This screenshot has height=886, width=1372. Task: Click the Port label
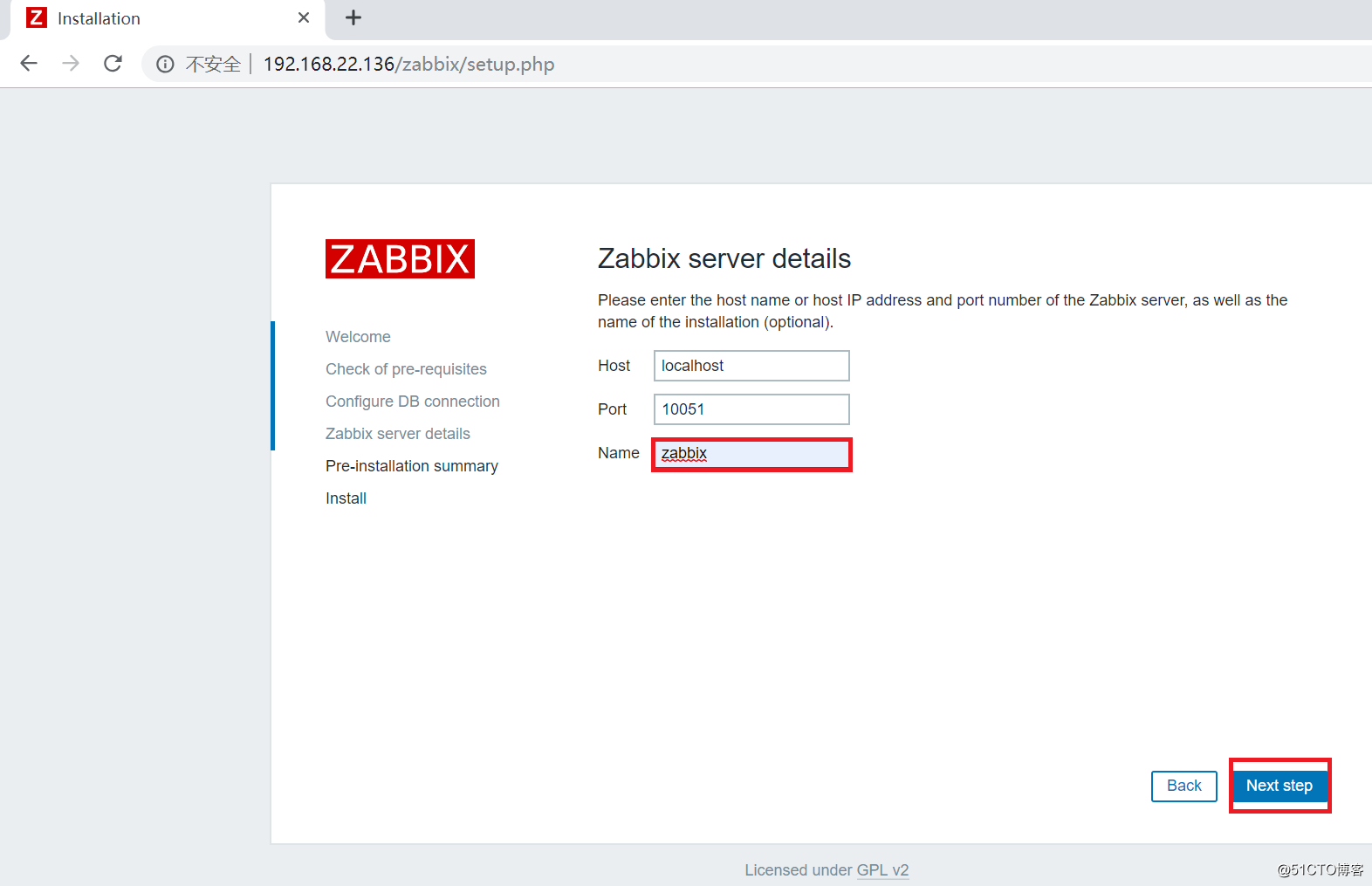coord(612,409)
